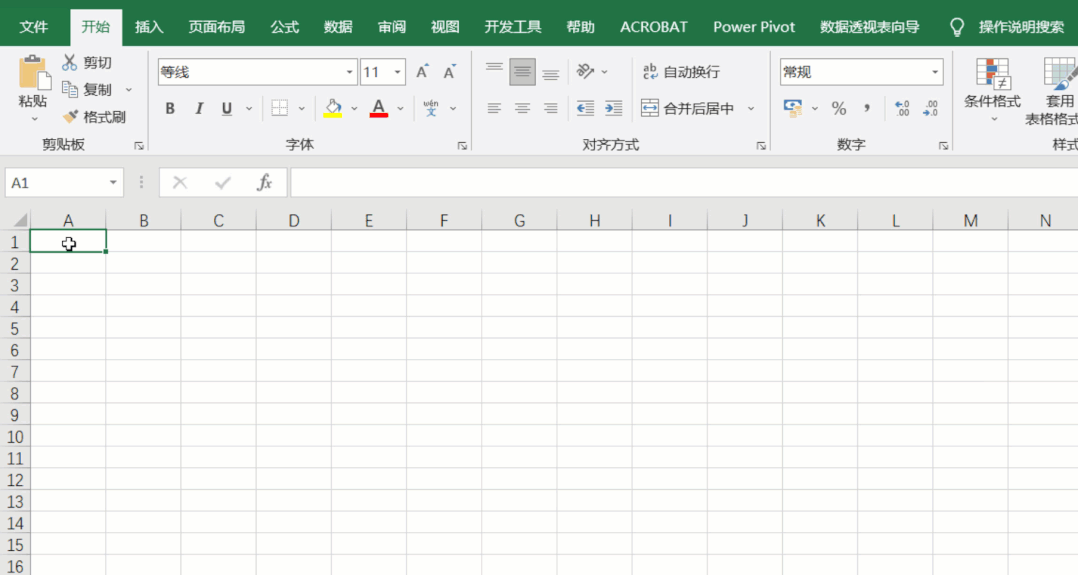Open Format as Table (套用表格格式)

click(x=1053, y=91)
